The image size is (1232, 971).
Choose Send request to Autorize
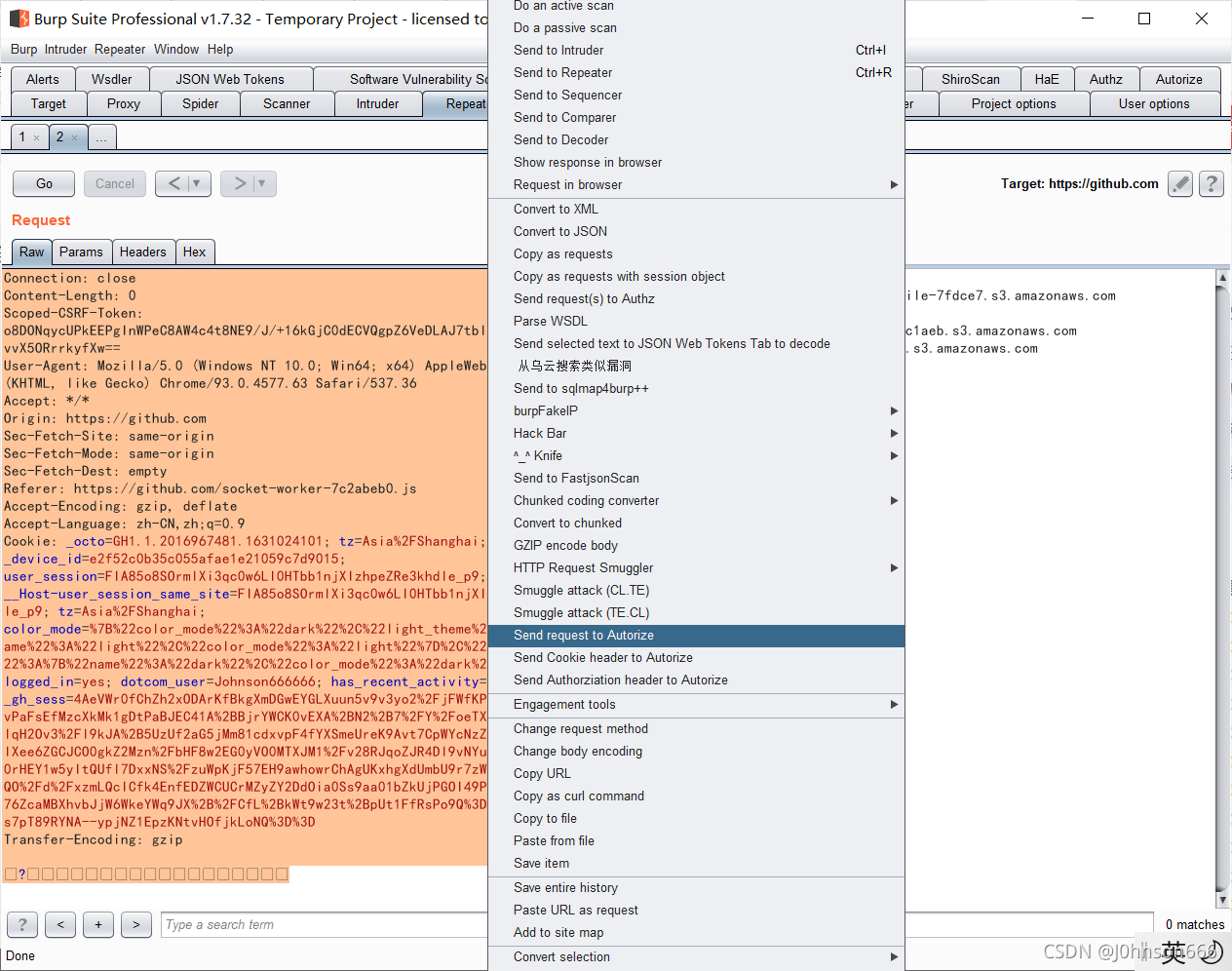pos(696,636)
